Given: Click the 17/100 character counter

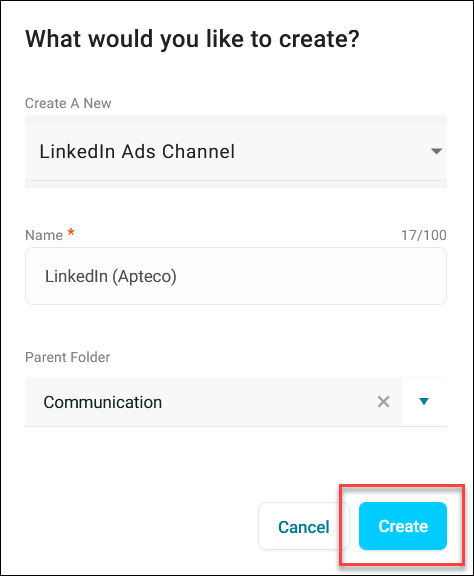Looking at the screenshot, I should pos(424,235).
